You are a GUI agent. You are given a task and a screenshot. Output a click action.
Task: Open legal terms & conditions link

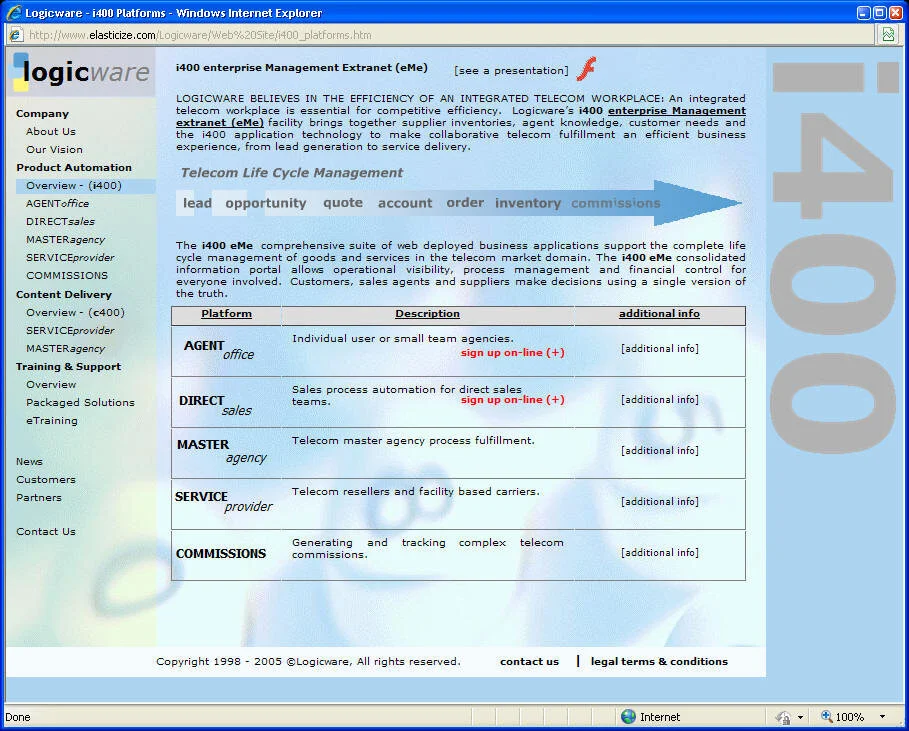pyautogui.click(x=659, y=661)
